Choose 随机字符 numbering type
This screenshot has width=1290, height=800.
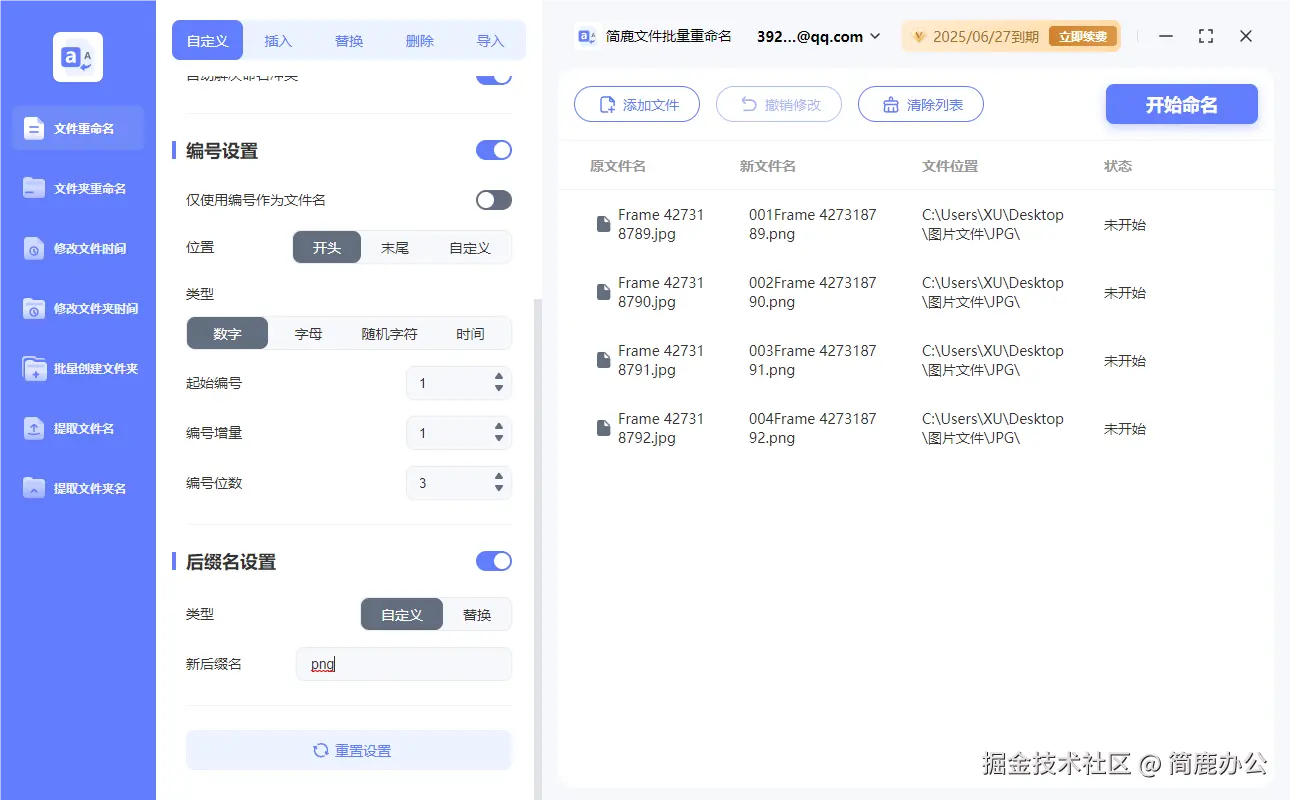389,333
